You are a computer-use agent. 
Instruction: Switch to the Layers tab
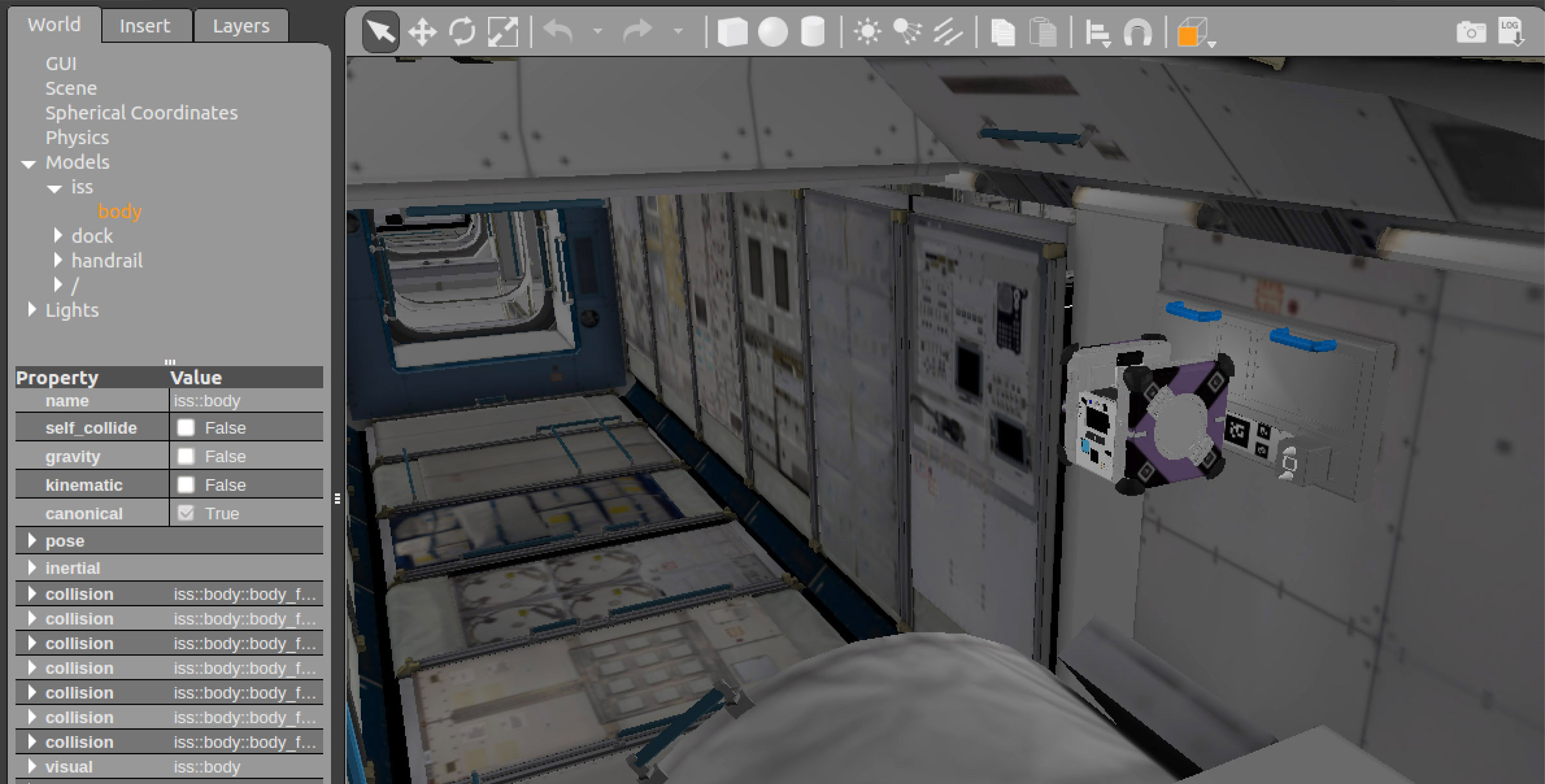tap(241, 26)
